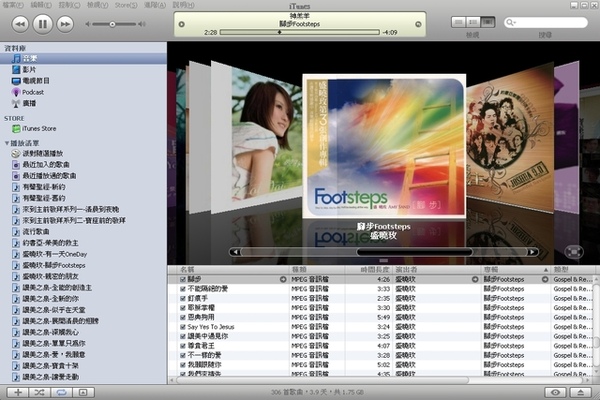Open the 控制(C) menu

(69, 5)
